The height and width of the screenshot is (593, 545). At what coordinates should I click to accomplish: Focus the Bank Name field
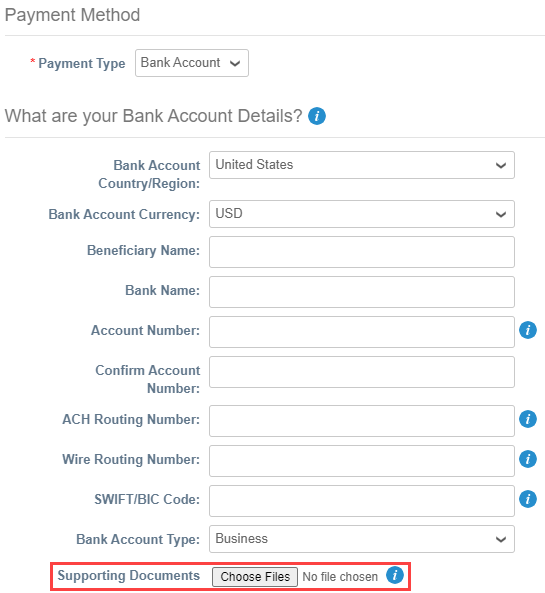pos(362,292)
